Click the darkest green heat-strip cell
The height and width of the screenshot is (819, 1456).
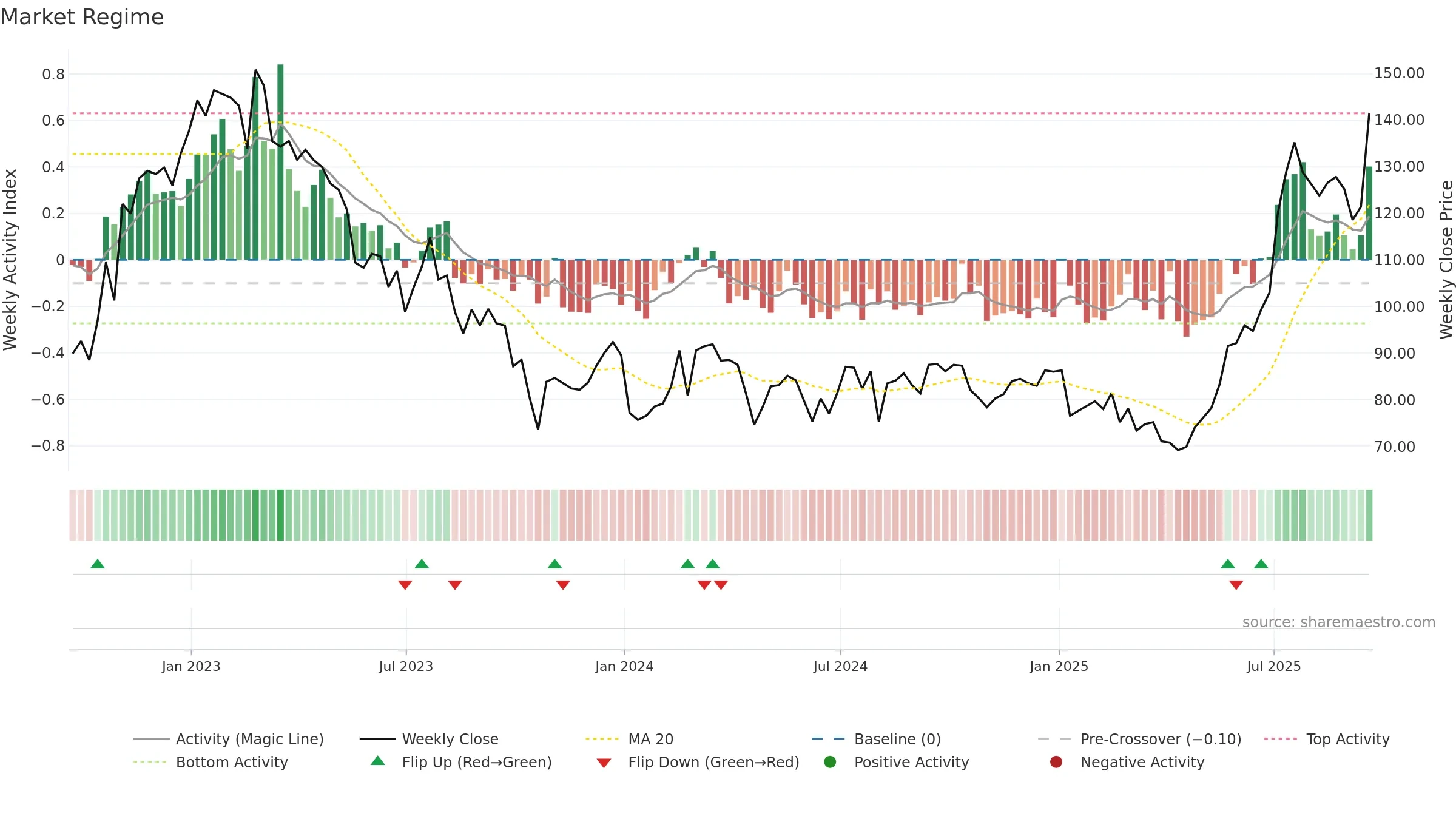pyautogui.click(x=280, y=515)
